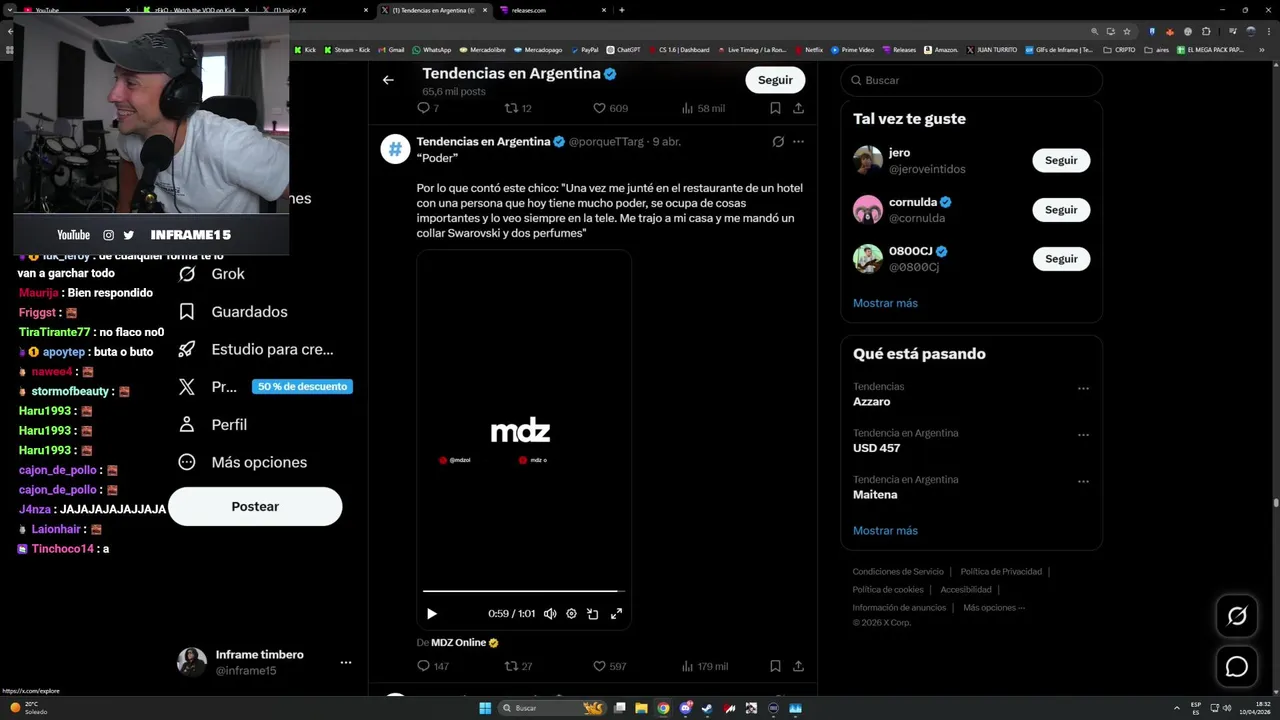Like the MDZ video post with 597 likes
Viewport: 1280px width, 720px height.
(x=610, y=666)
